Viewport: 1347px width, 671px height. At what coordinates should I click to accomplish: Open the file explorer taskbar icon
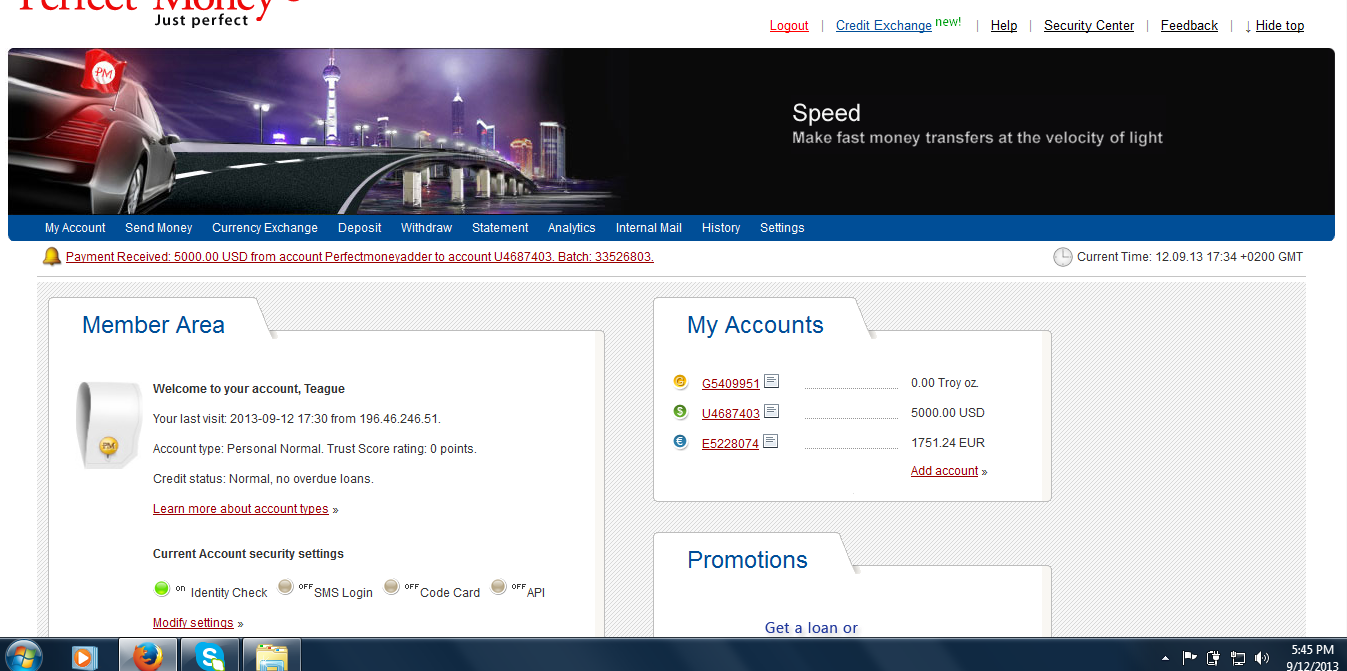pyautogui.click(x=271, y=657)
